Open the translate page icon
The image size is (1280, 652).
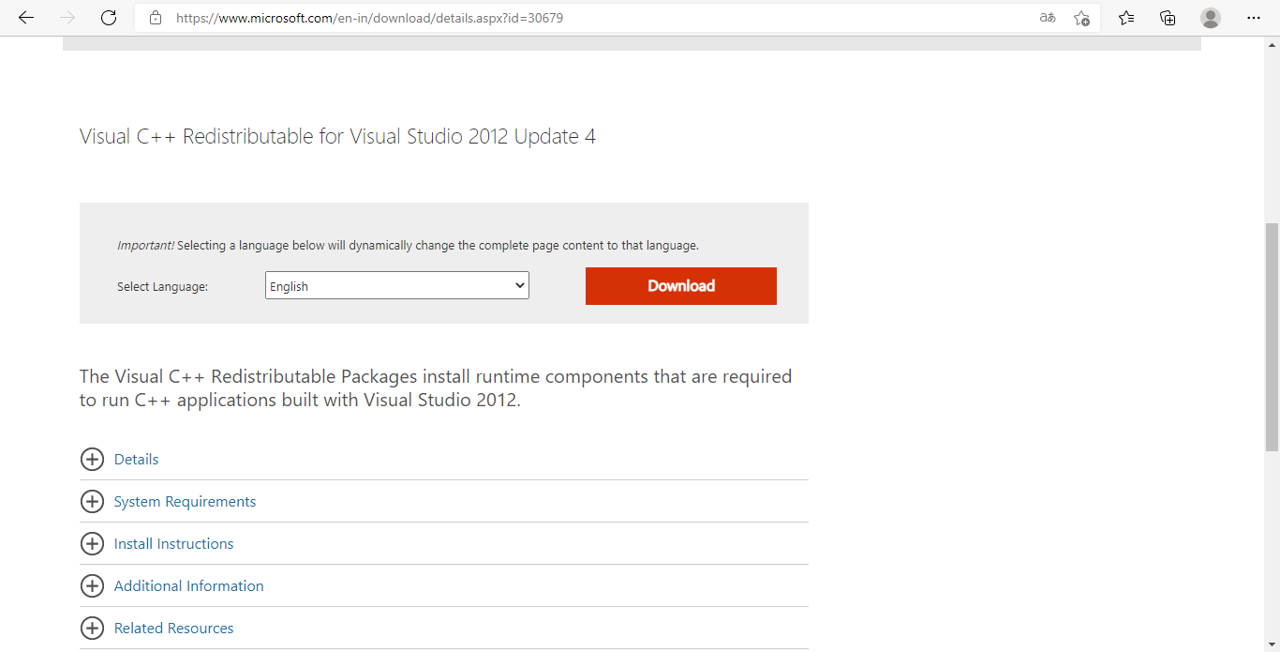[1047, 18]
